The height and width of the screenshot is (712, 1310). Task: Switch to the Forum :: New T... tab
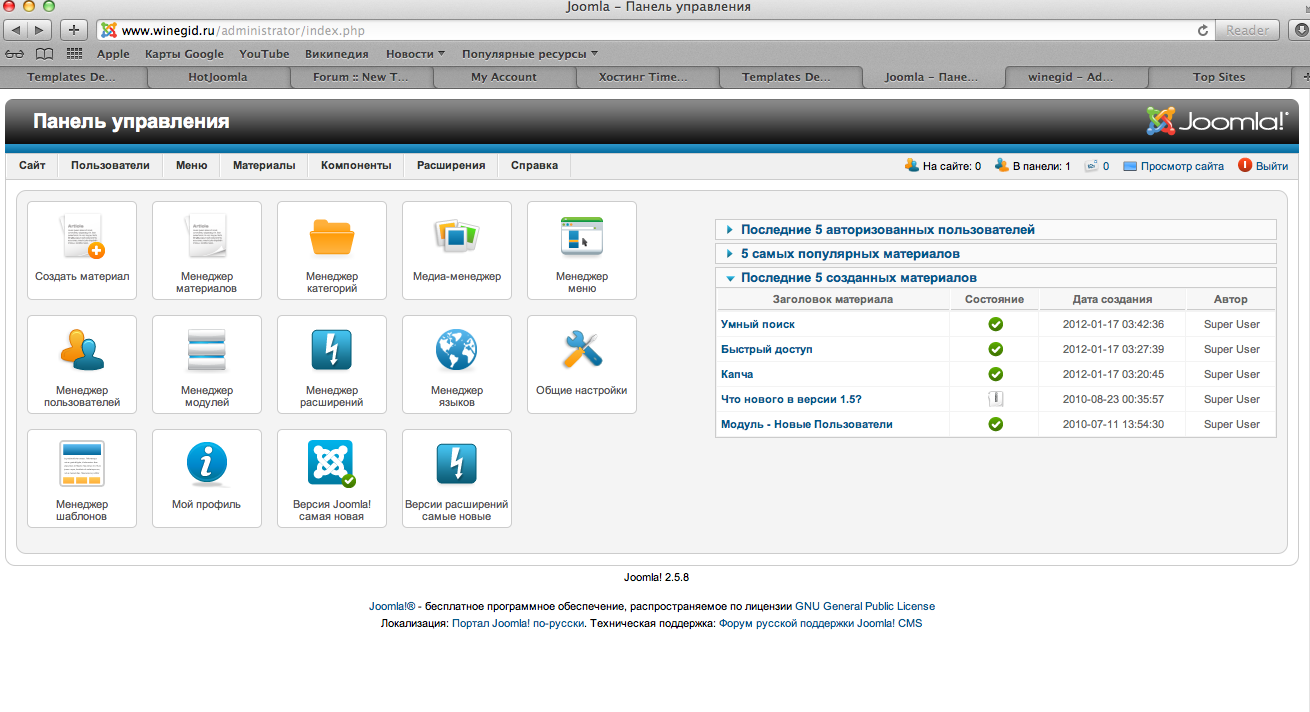tap(361, 77)
